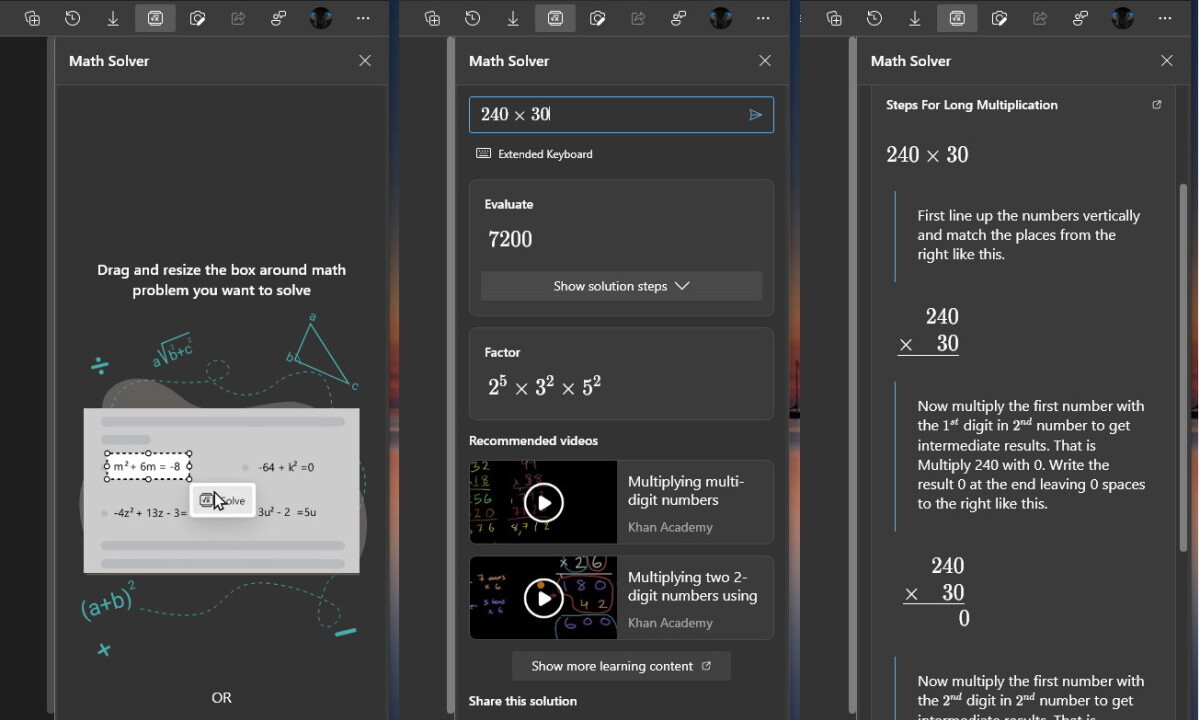
Task: Open Collections in the intro panel's toolbar
Action: tap(32, 18)
